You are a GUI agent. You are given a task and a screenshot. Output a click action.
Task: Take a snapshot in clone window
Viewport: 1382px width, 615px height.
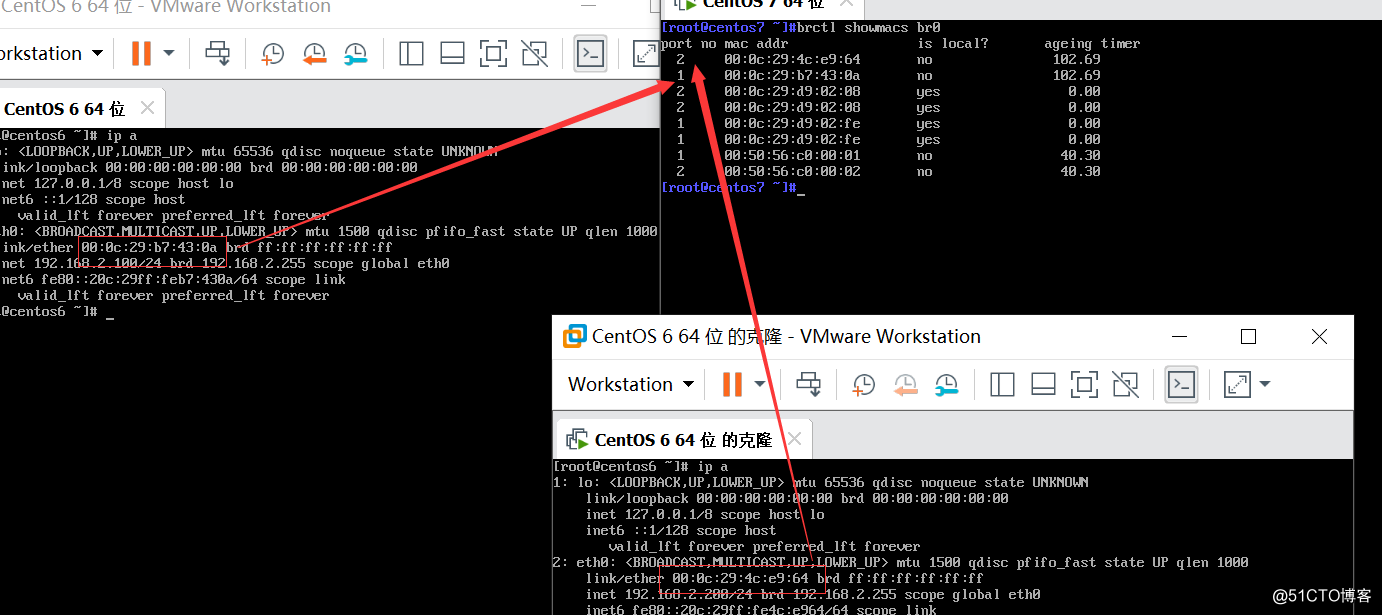click(863, 384)
